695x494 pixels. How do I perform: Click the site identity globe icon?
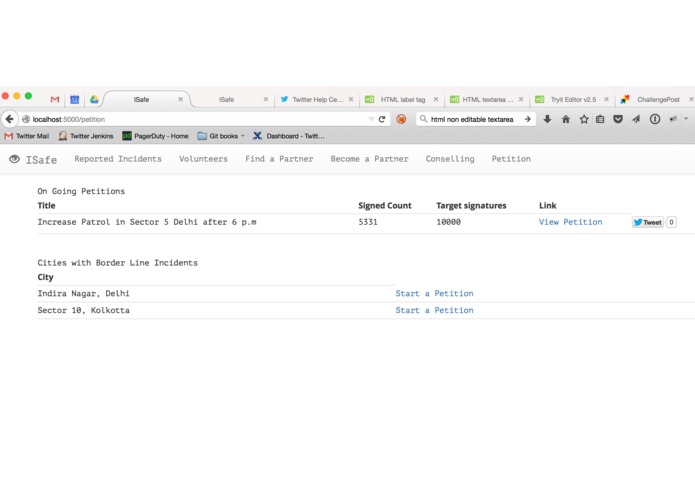coord(26,119)
